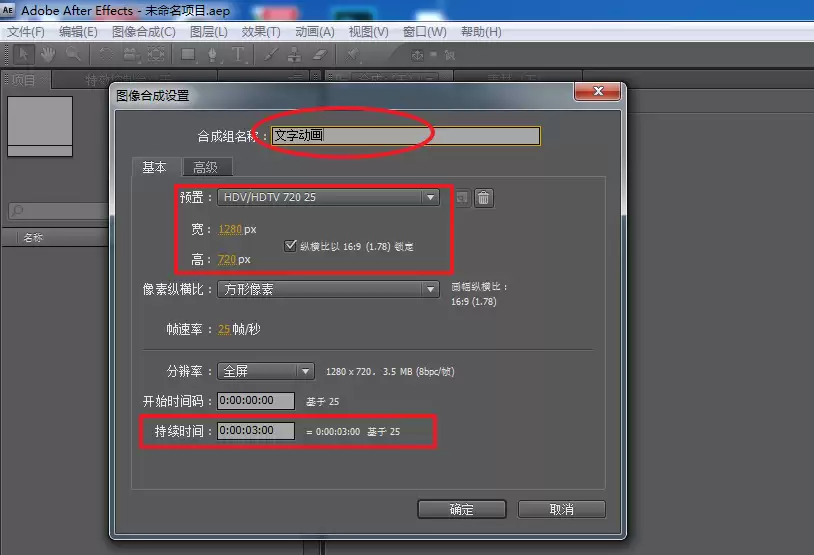This screenshot has width=814, height=555.
Task: Open the 分辨率 resolution dropdown
Action: click(266, 371)
